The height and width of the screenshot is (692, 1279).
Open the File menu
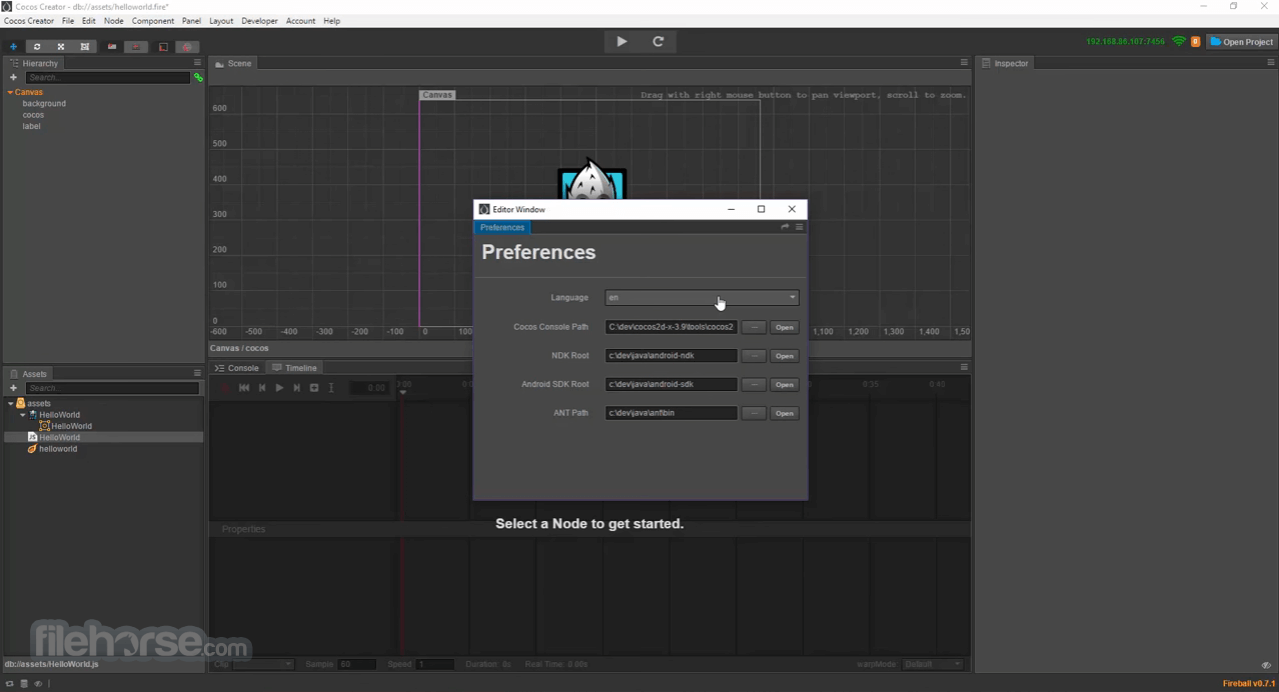pos(68,21)
